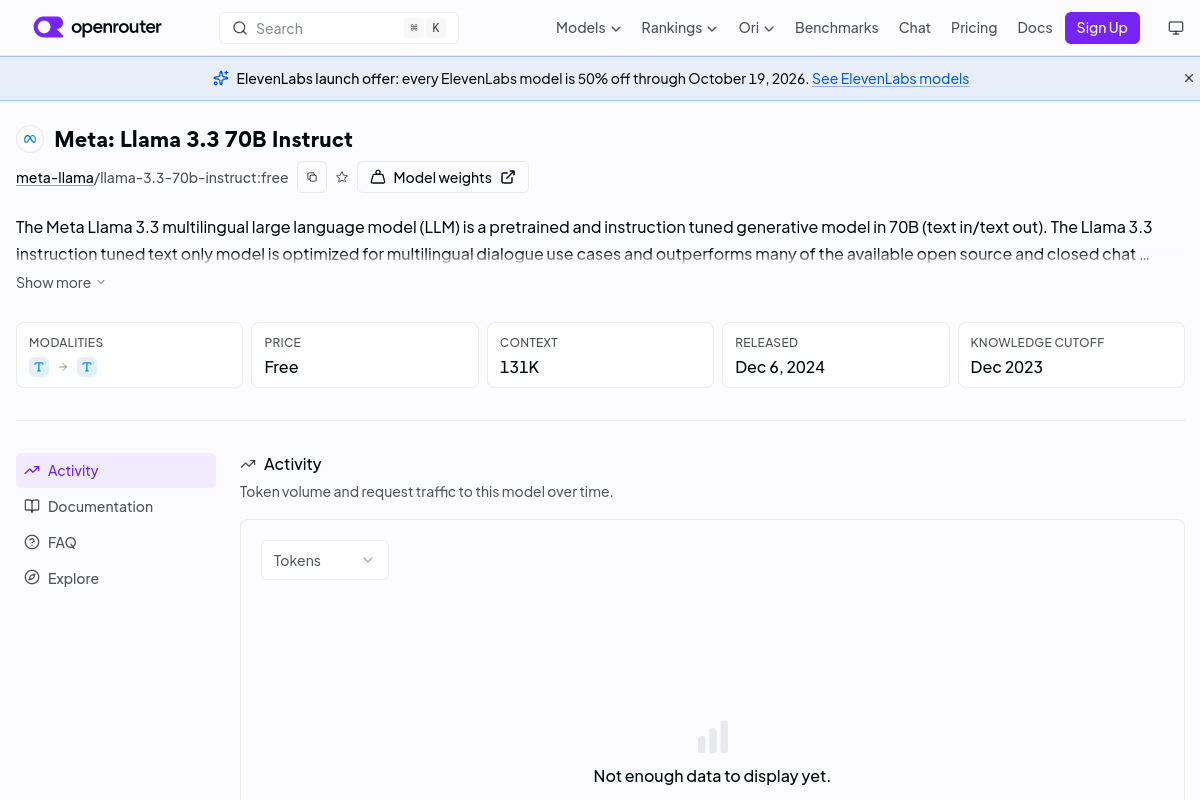Click the output text modality icon
Image resolution: width=1200 pixels, height=800 pixels.
(x=87, y=367)
